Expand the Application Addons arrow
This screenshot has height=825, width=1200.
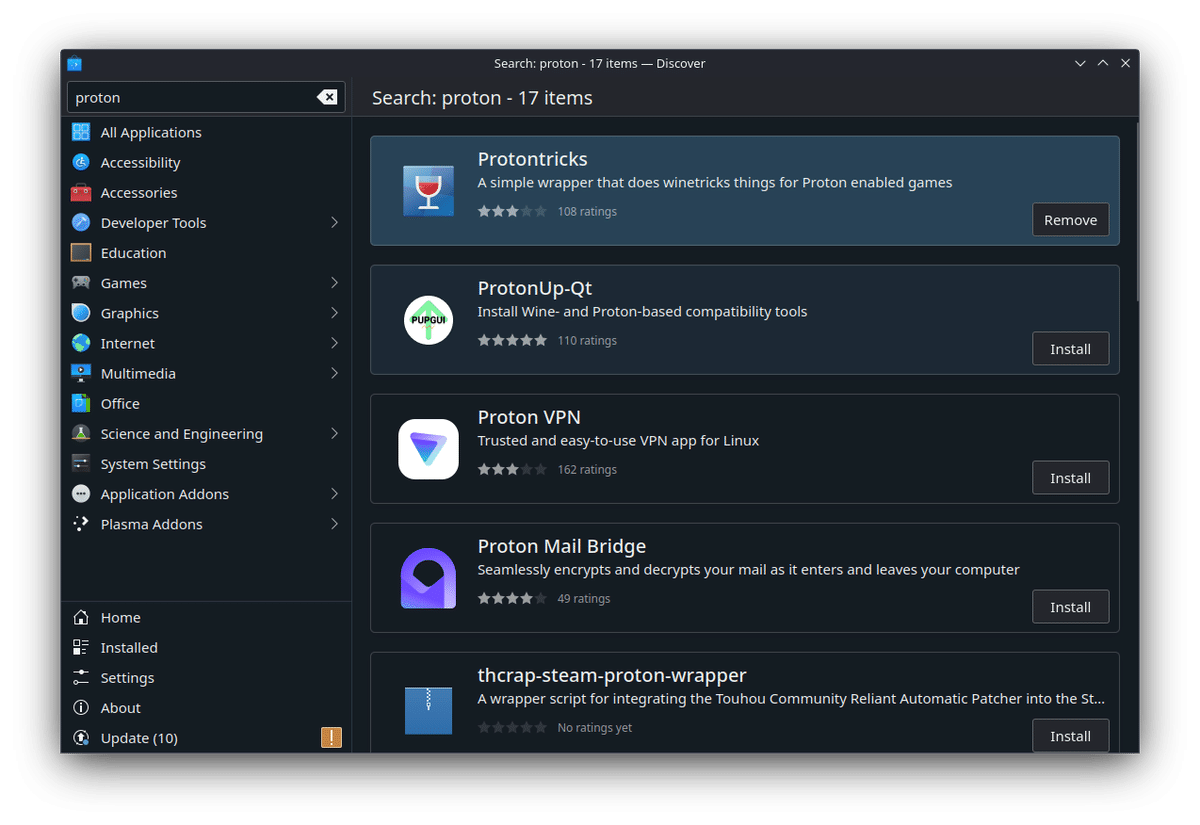click(x=334, y=494)
